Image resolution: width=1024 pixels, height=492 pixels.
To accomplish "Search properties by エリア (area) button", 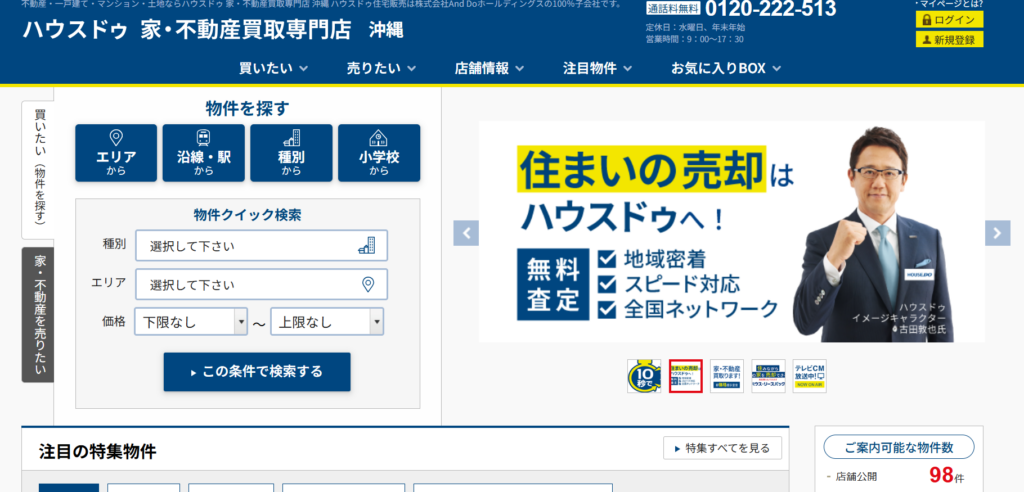I will (116, 153).
